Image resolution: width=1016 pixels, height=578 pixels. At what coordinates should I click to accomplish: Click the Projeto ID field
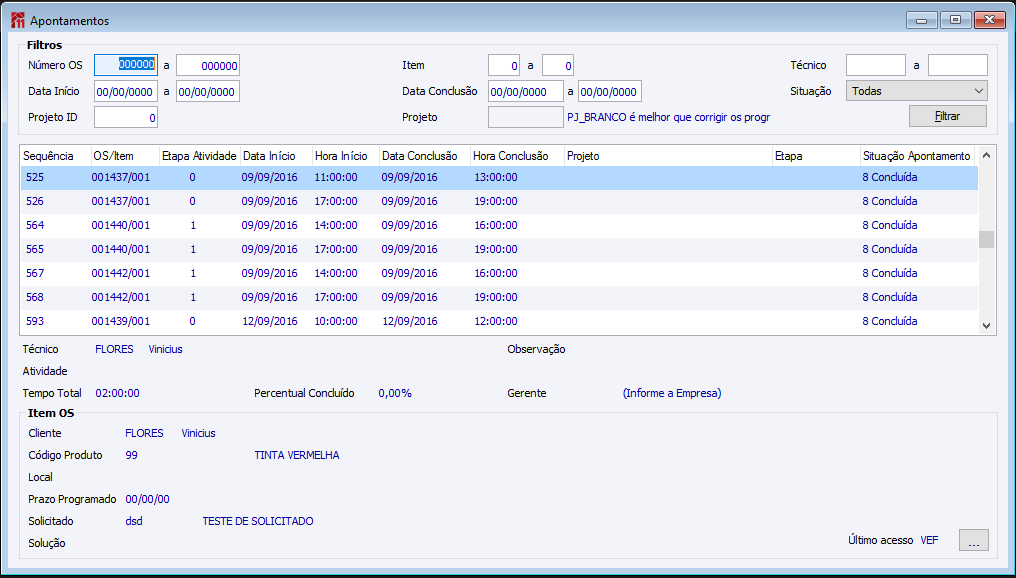click(126, 117)
